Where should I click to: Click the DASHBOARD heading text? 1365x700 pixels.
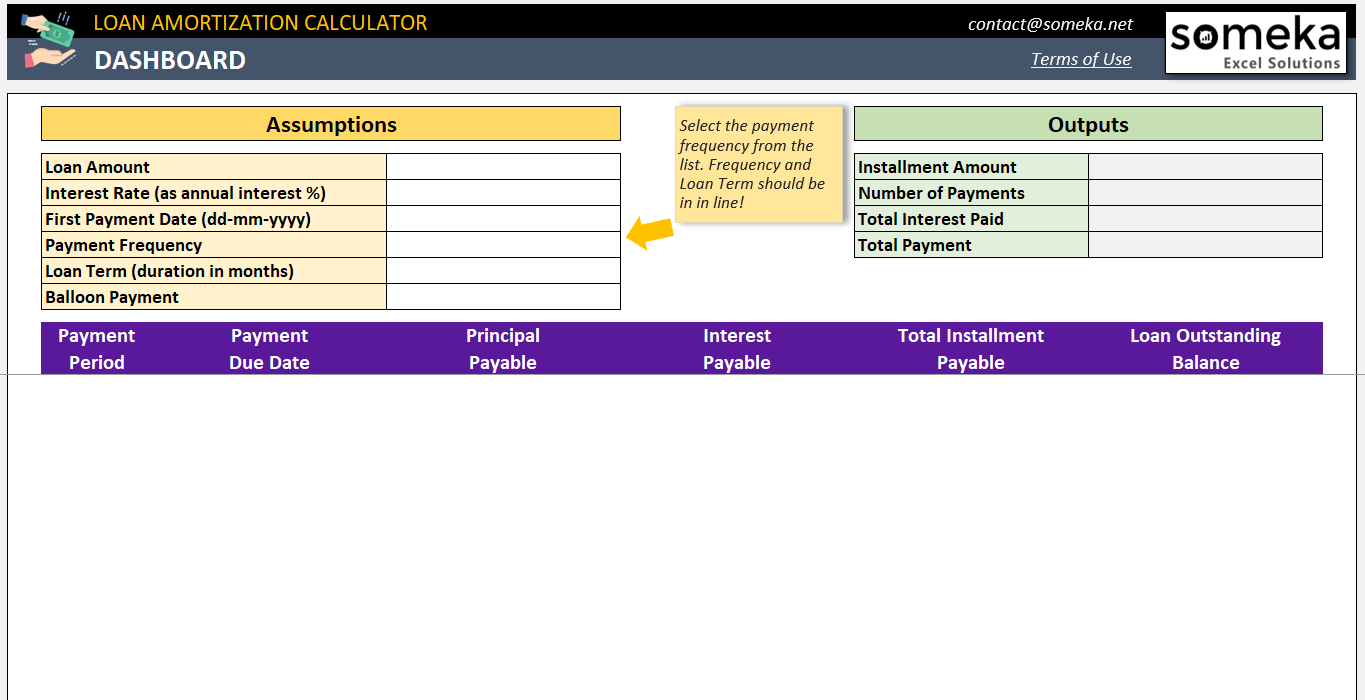click(170, 60)
